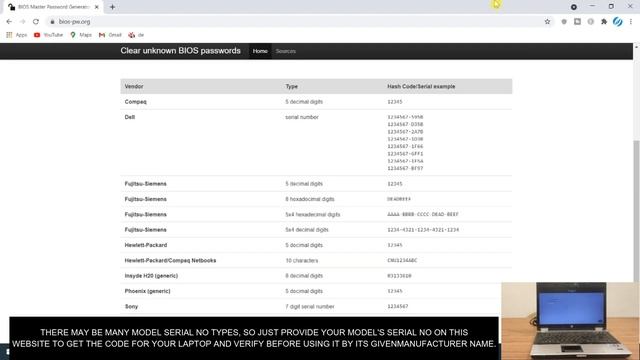
Task: Select Hewlett-Packard/Compaq Netbooks row
Action: coord(316,260)
